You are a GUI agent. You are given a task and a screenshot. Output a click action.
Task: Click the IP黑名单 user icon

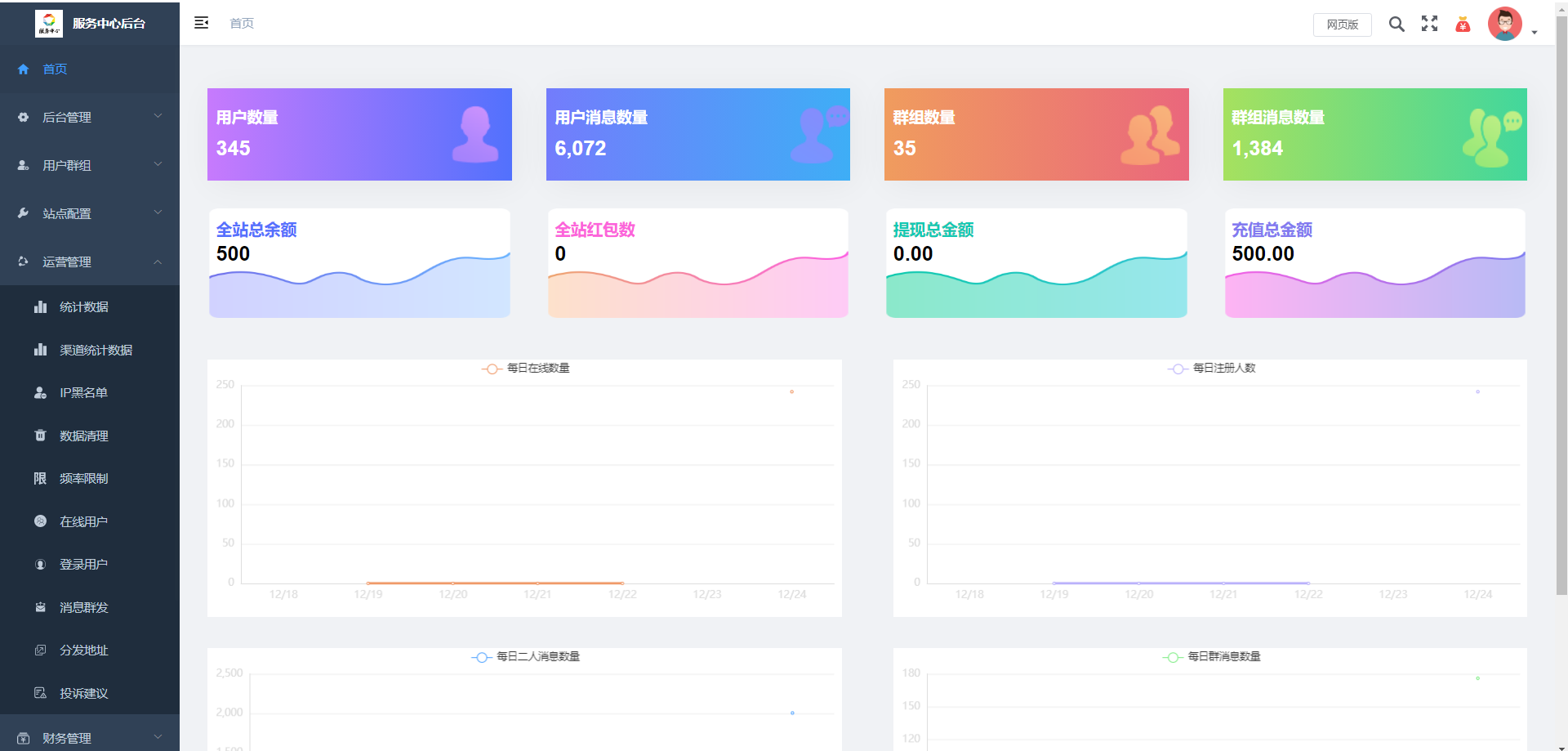(x=40, y=393)
